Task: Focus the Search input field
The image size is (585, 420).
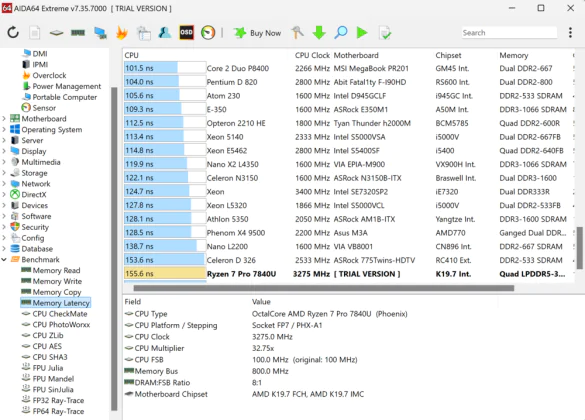Action: (x=509, y=33)
